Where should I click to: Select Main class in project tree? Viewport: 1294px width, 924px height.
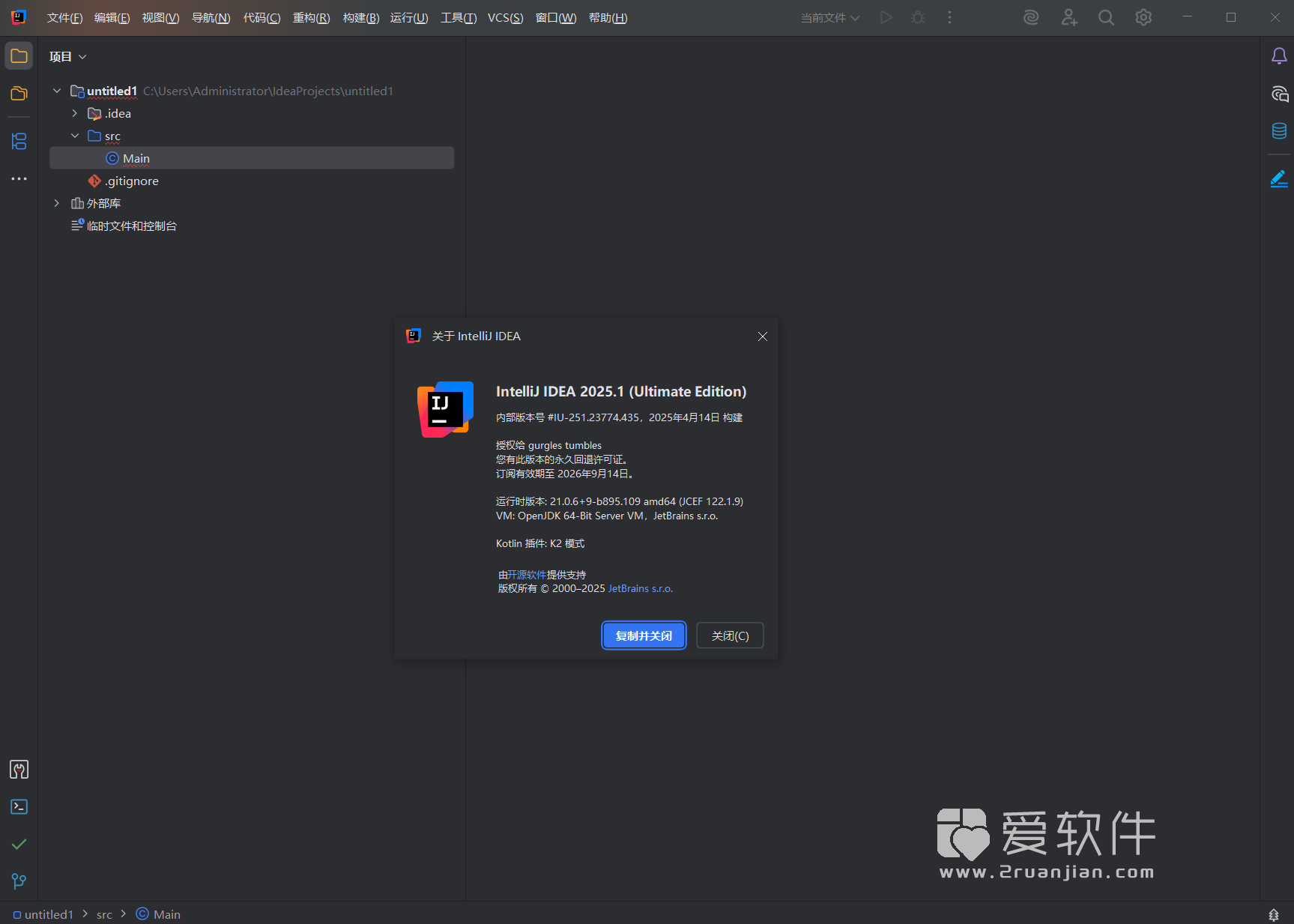[x=252, y=158]
